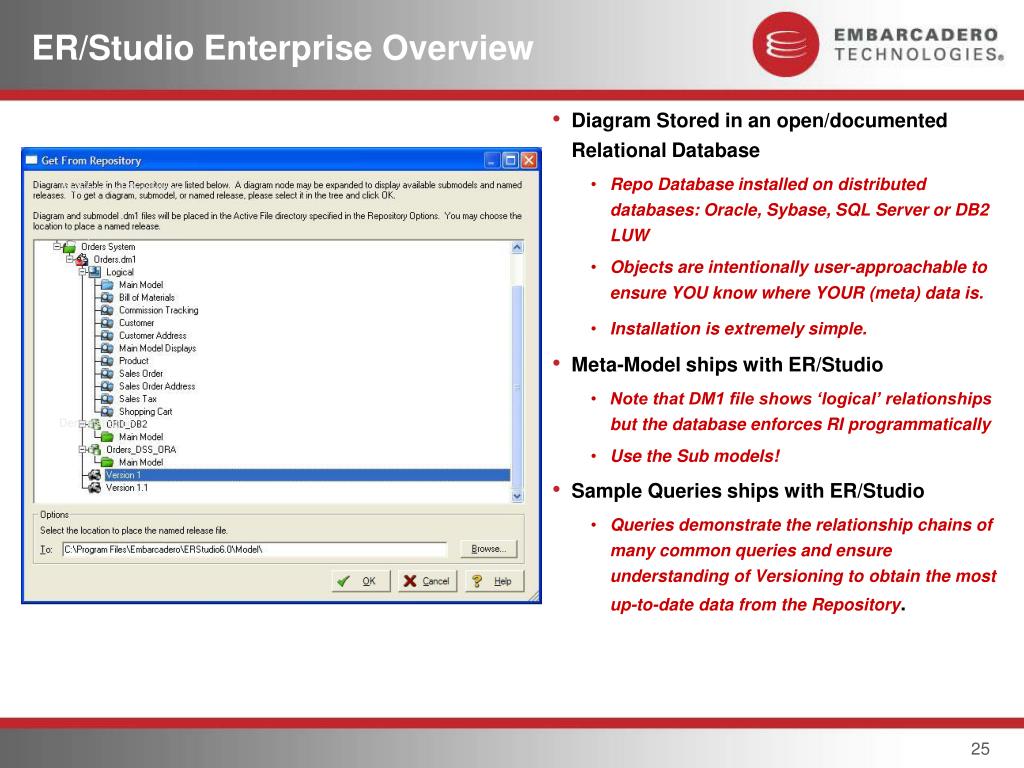Click the Shopping Cart submodel icon
The image size is (1024, 768).
pyautogui.click(x=107, y=411)
